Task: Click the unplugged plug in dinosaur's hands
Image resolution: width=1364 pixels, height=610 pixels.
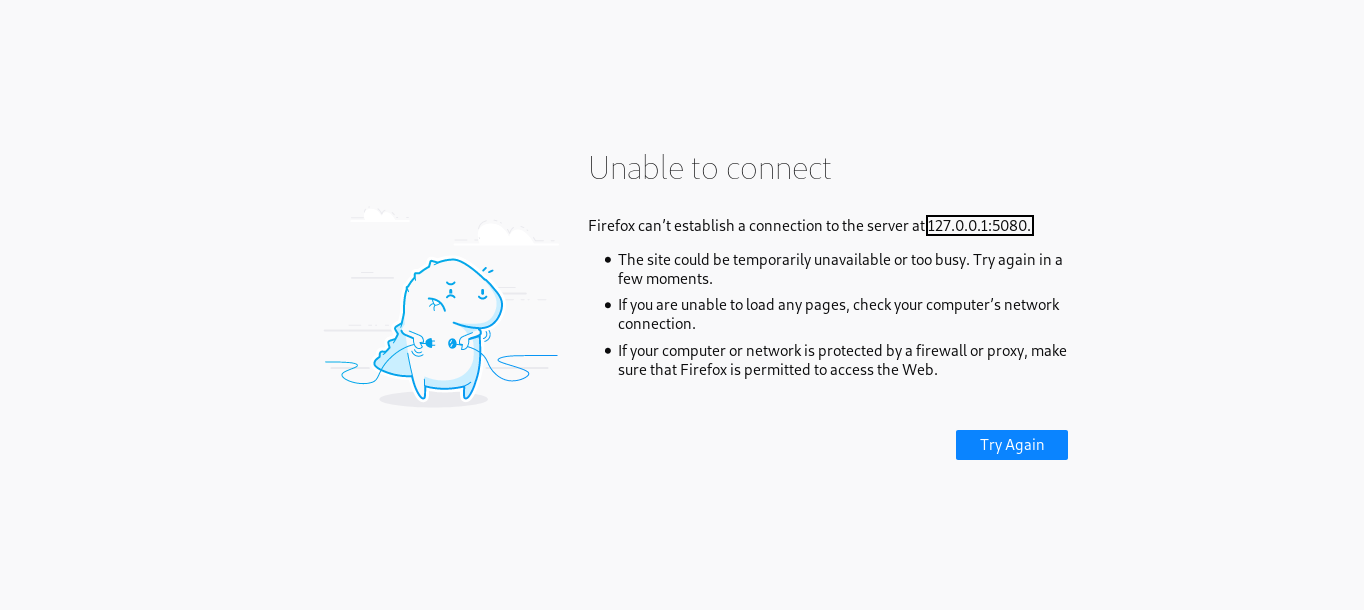Action: [429, 343]
